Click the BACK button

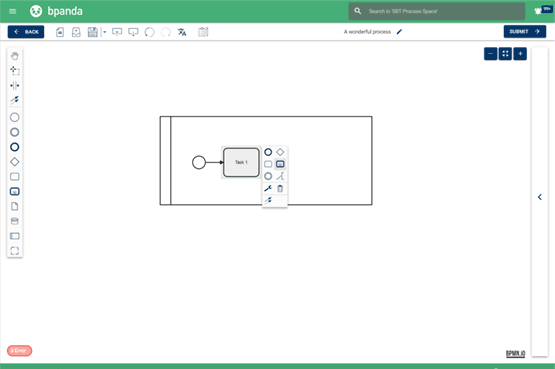pos(26,32)
